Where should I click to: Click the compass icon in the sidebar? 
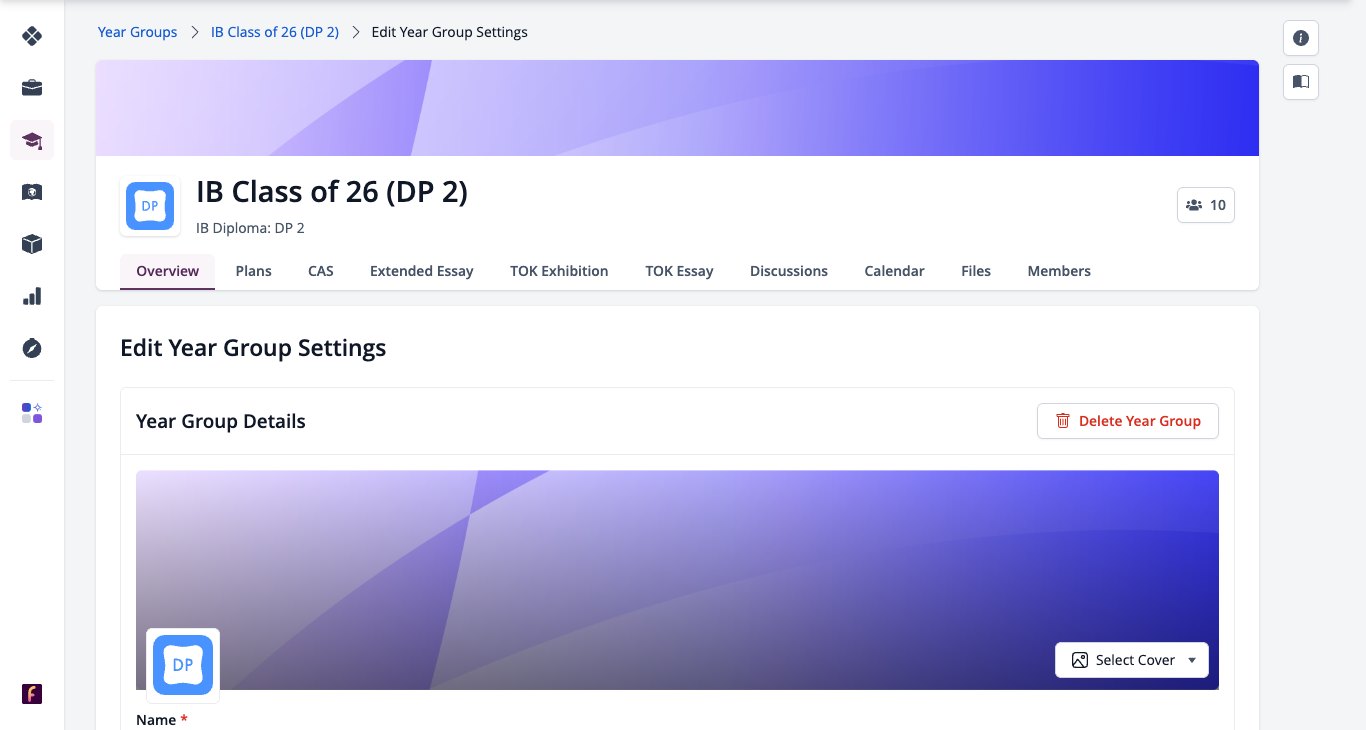(x=32, y=348)
